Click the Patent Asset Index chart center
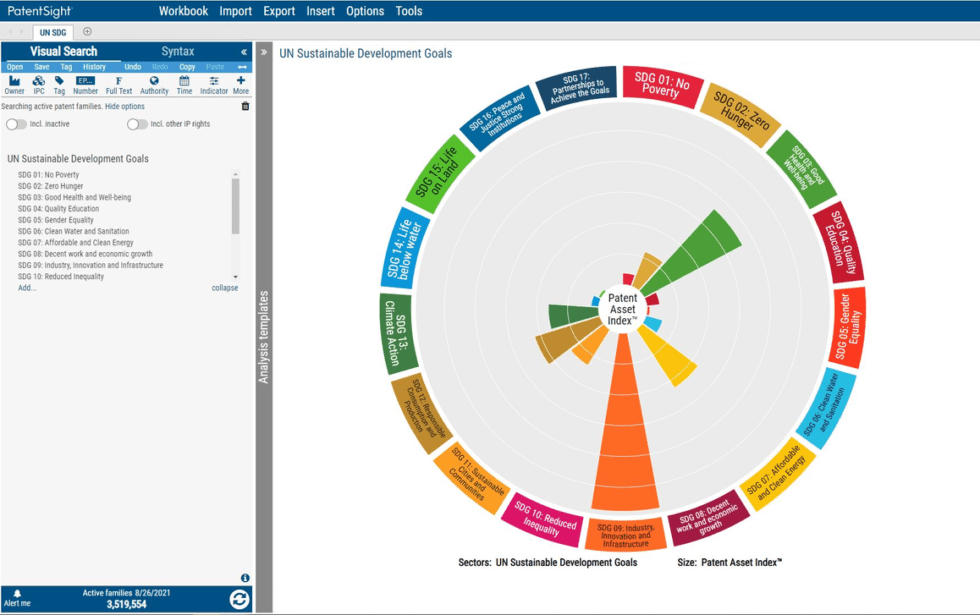The image size is (980, 615). pyautogui.click(x=622, y=309)
